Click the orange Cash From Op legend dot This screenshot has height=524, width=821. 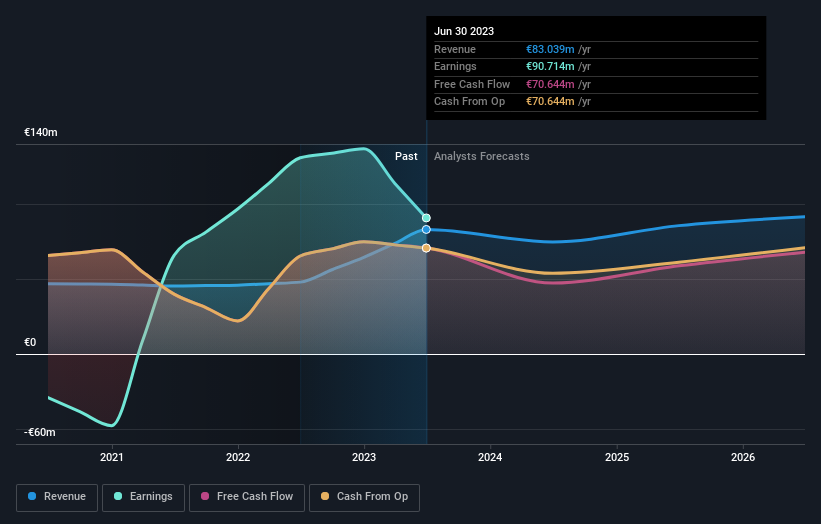point(325,496)
